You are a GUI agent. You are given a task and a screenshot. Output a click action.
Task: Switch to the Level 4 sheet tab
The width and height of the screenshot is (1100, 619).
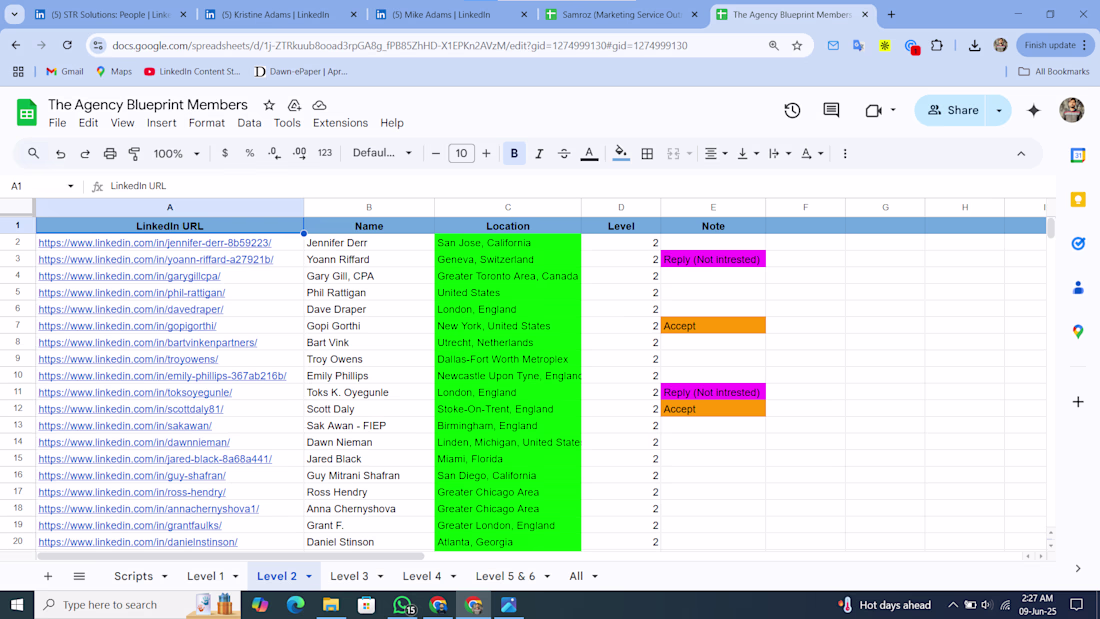[x=422, y=576]
